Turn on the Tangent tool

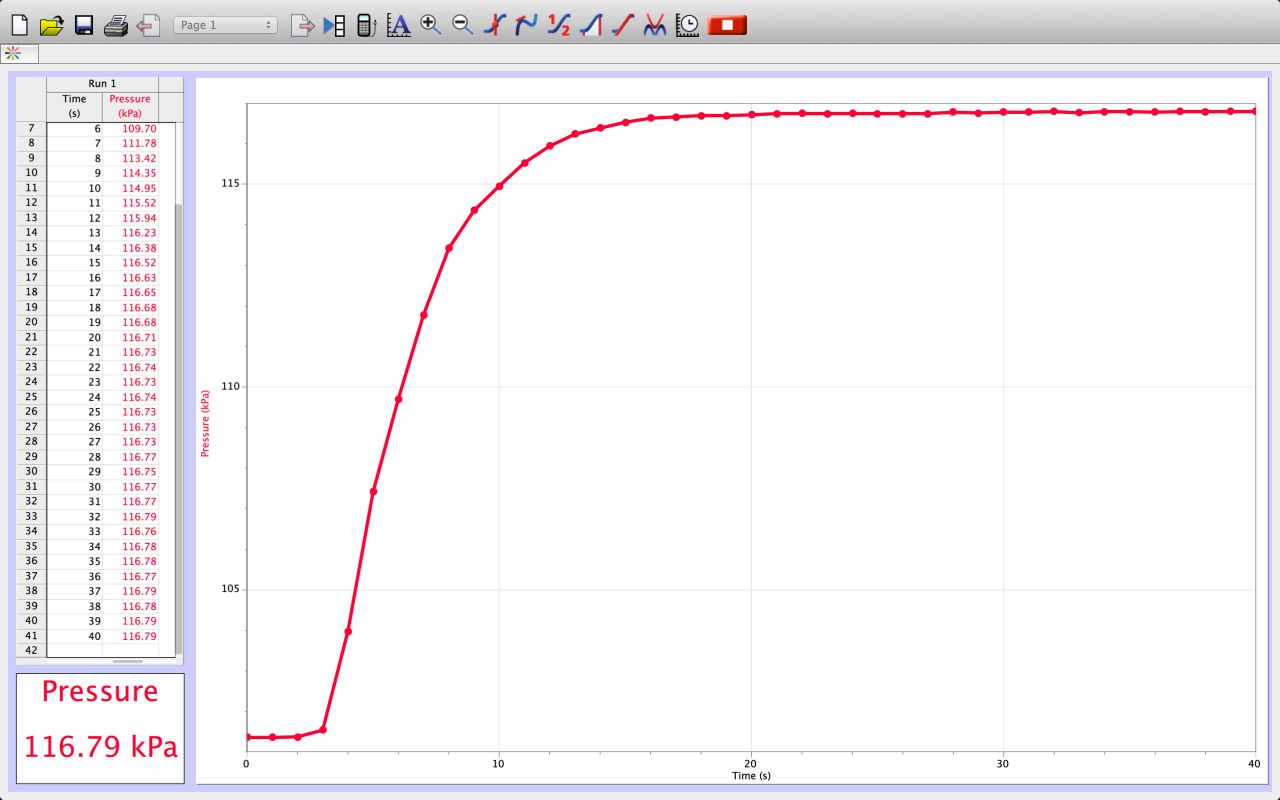point(526,25)
